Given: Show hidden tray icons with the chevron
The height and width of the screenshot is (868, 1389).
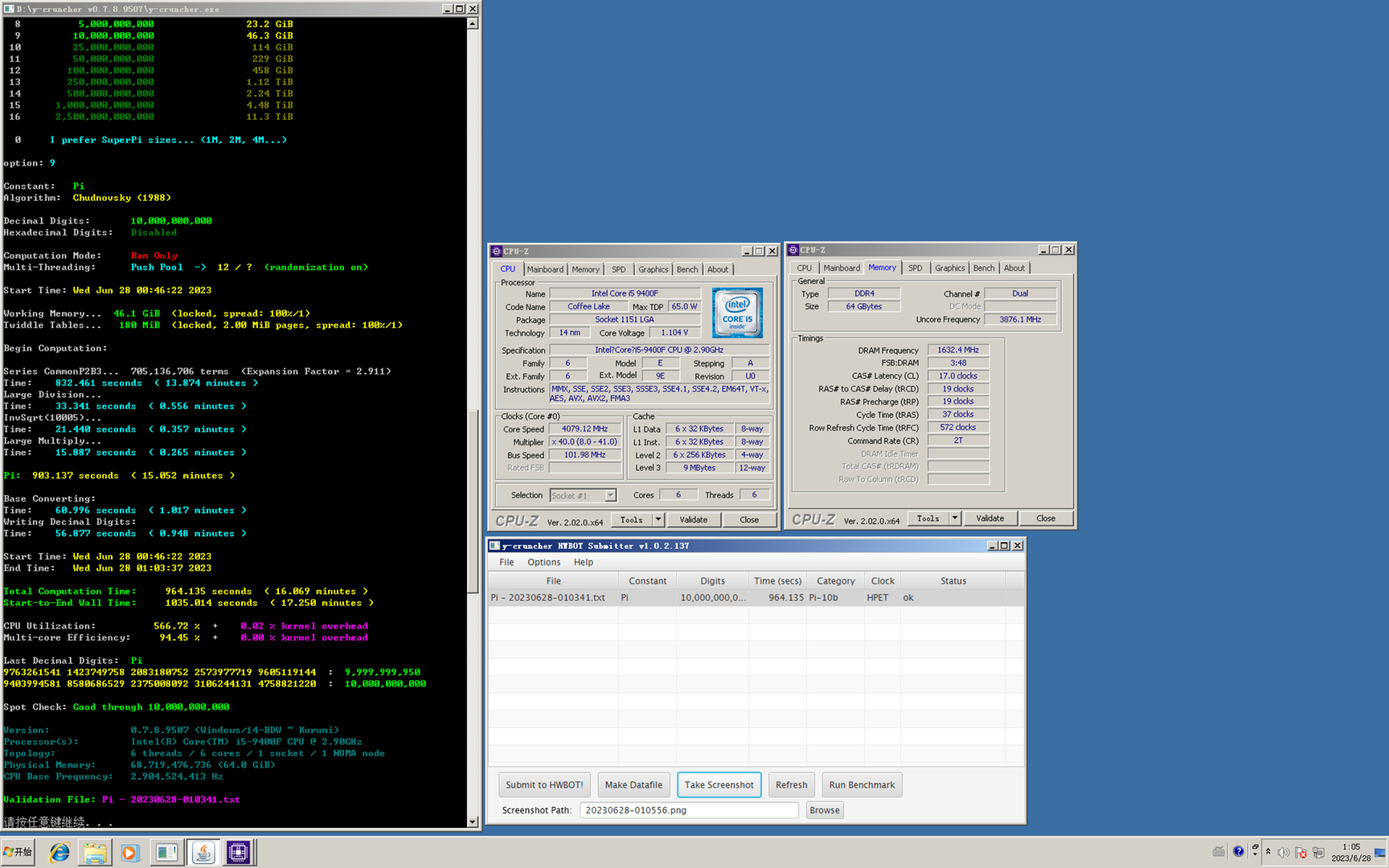Looking at the screenshot, I should coord(1268,852).
